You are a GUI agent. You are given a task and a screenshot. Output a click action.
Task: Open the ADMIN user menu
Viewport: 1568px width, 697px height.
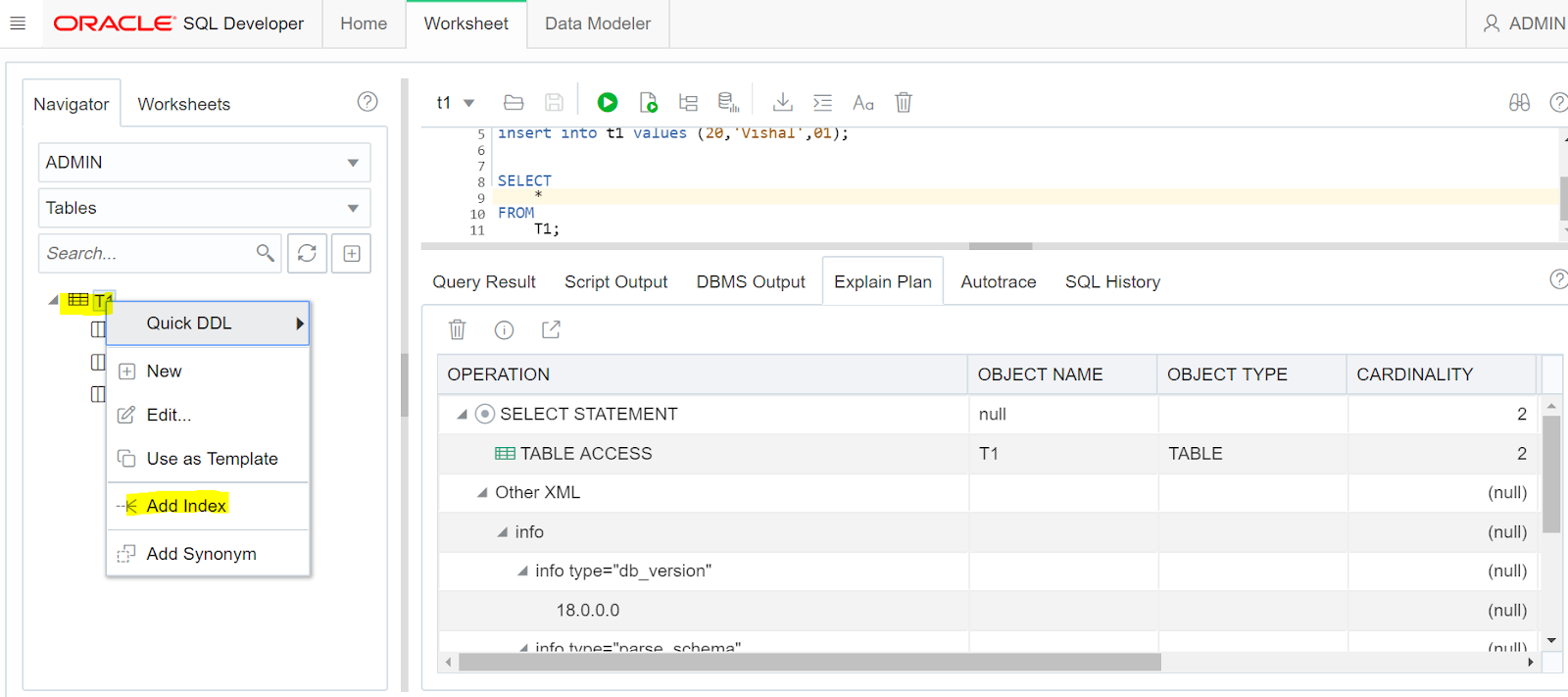[x=1524, y=24]
